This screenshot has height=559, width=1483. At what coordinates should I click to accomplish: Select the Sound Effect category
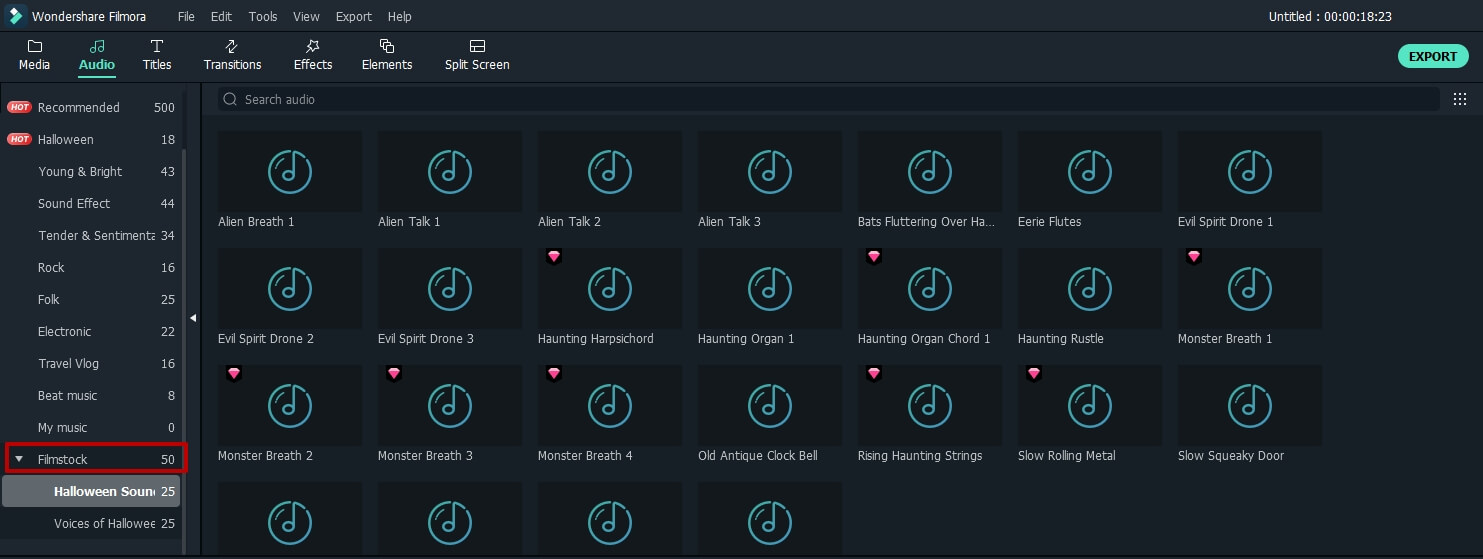coord(74,203)
